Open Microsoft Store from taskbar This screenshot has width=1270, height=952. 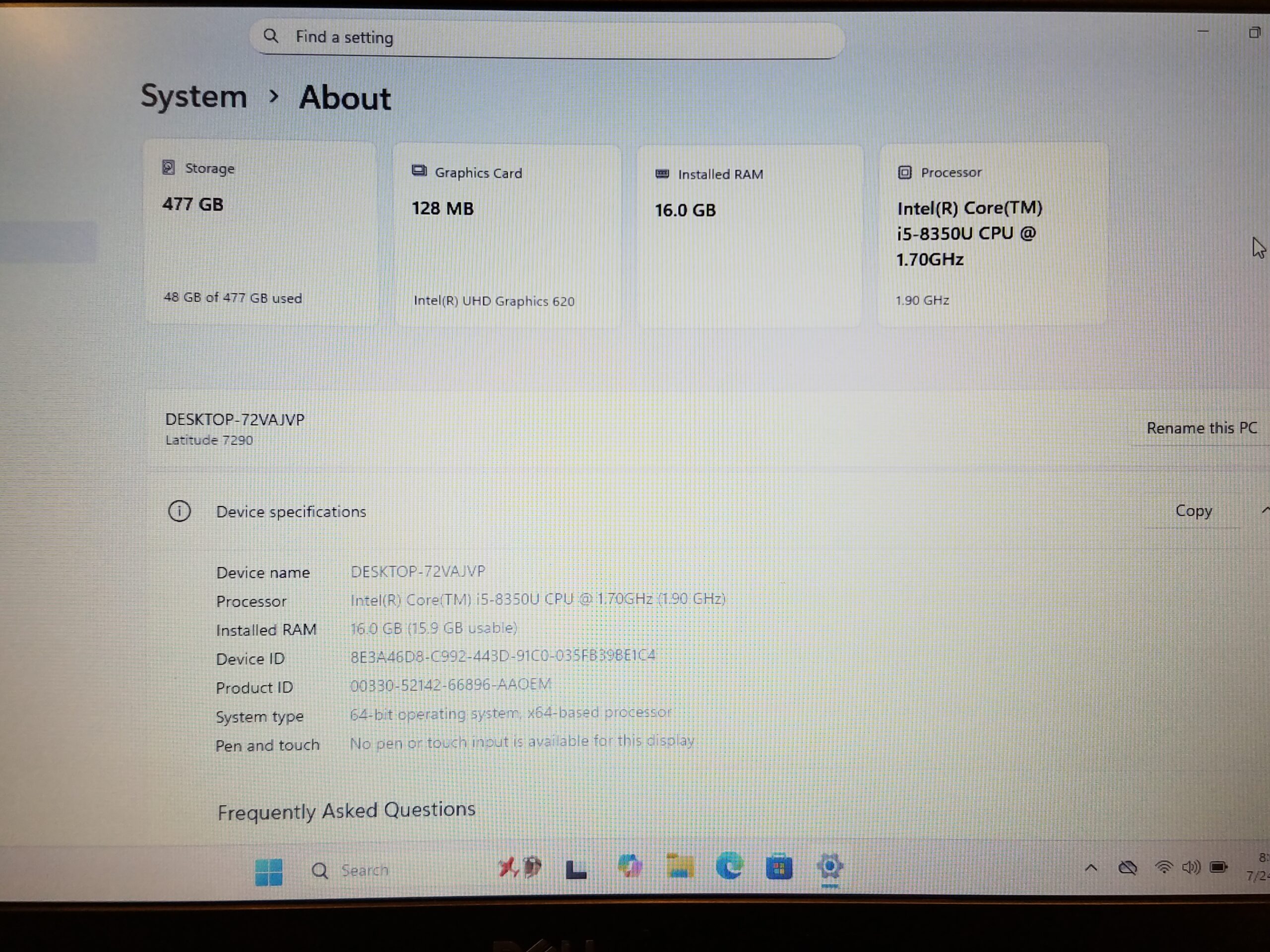[x=779, y=867]
